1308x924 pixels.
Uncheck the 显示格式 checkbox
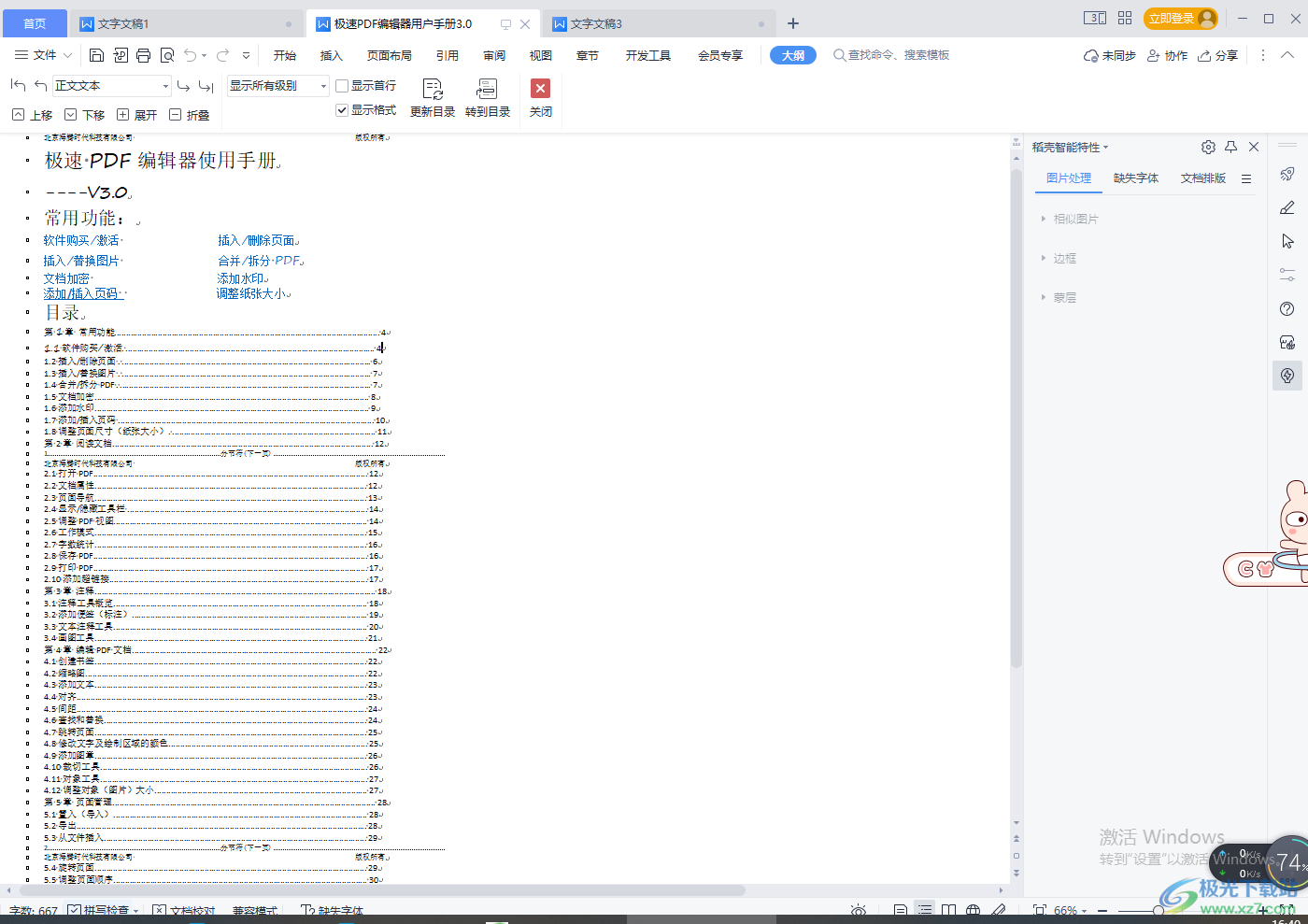click(x=342, y=110)
